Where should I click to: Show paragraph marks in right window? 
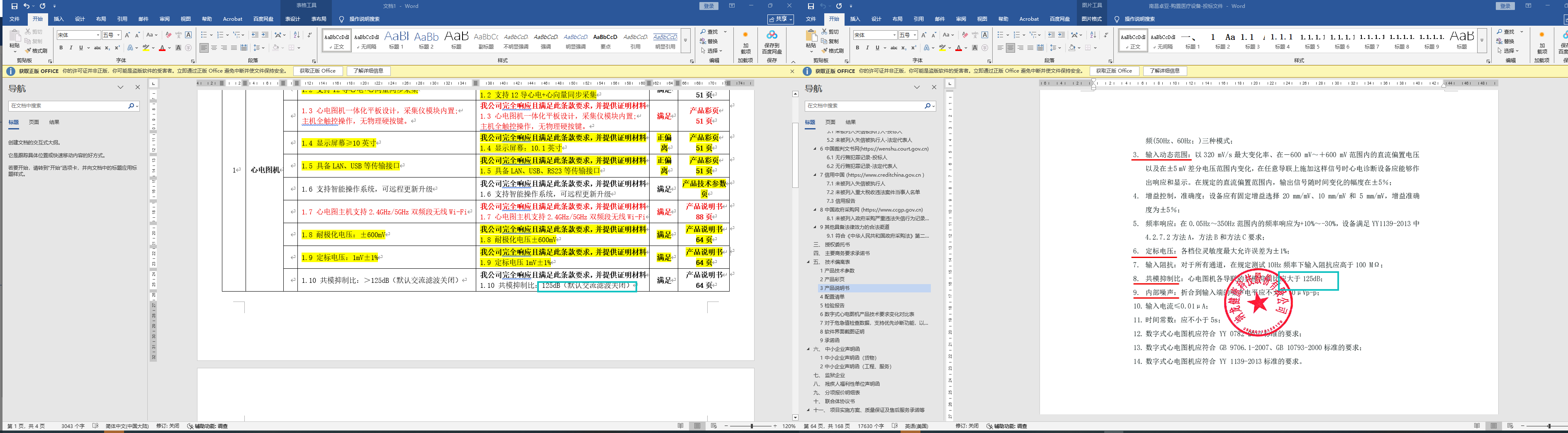point(1106,35)
